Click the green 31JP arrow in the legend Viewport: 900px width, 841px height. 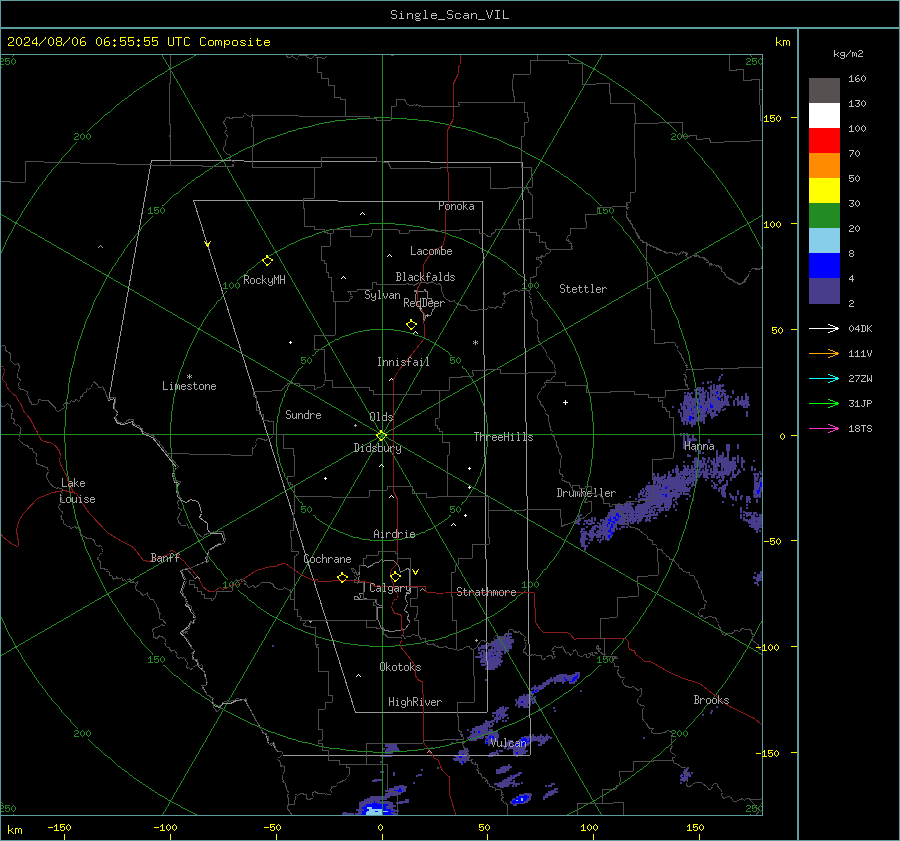pos(824,404)
